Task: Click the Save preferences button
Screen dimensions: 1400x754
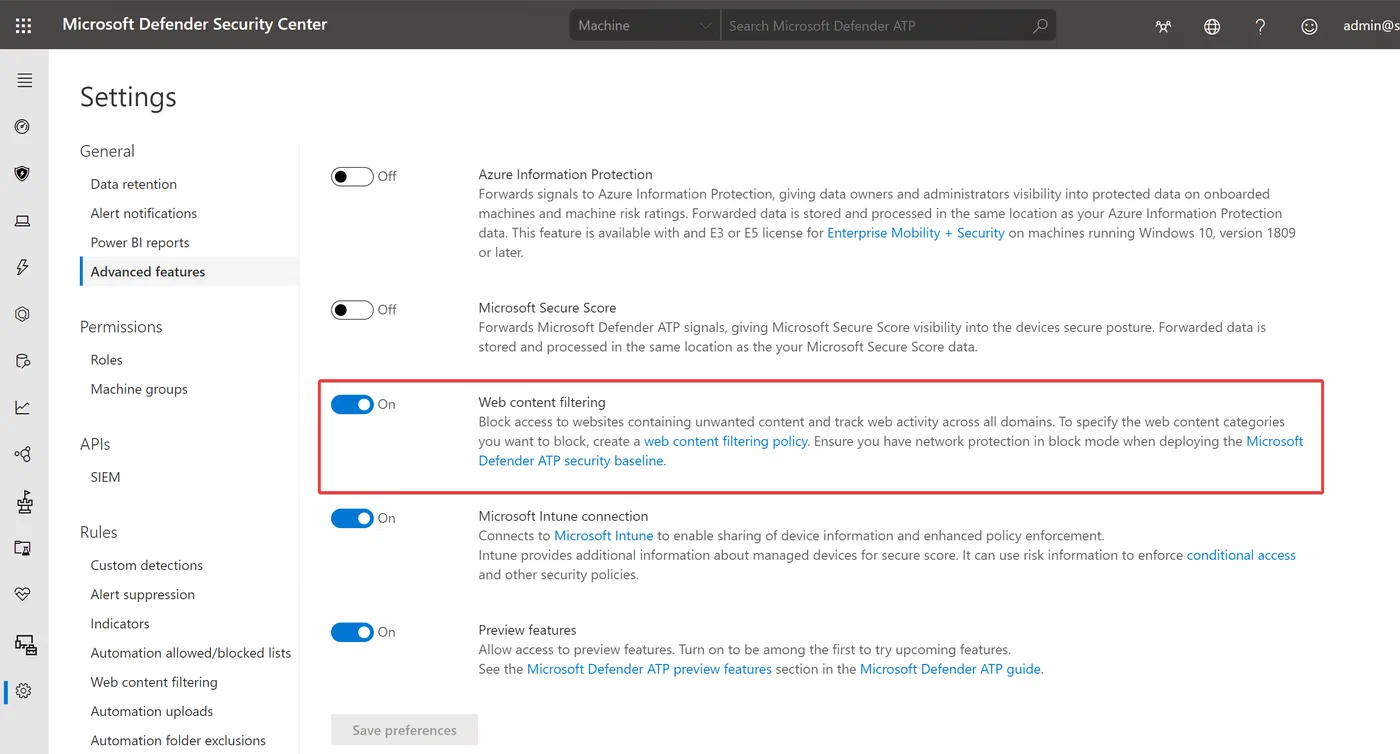Action: (404, 730)
